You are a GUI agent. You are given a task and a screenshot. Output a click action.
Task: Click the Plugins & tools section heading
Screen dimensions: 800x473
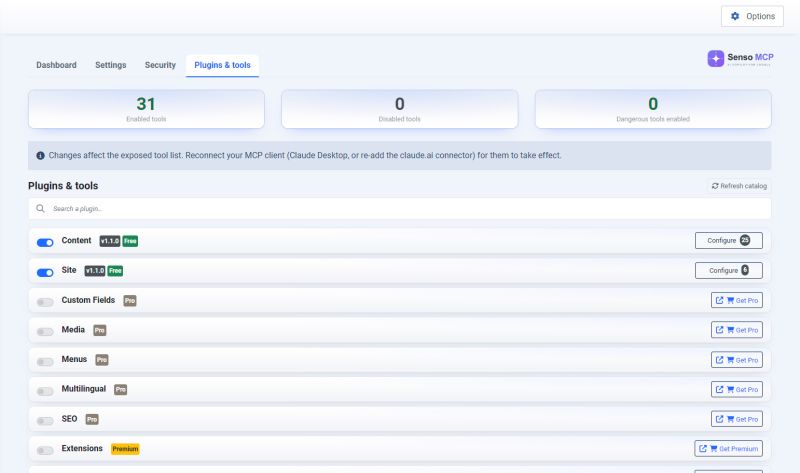pos(63,186)
